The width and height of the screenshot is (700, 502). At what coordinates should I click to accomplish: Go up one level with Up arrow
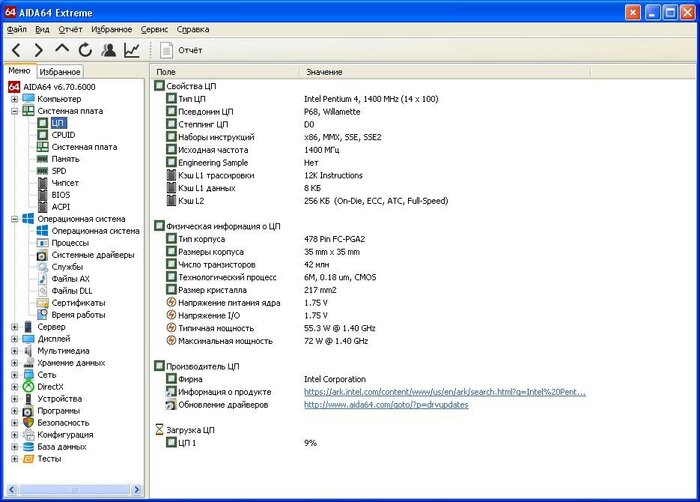tap(62, 50)
